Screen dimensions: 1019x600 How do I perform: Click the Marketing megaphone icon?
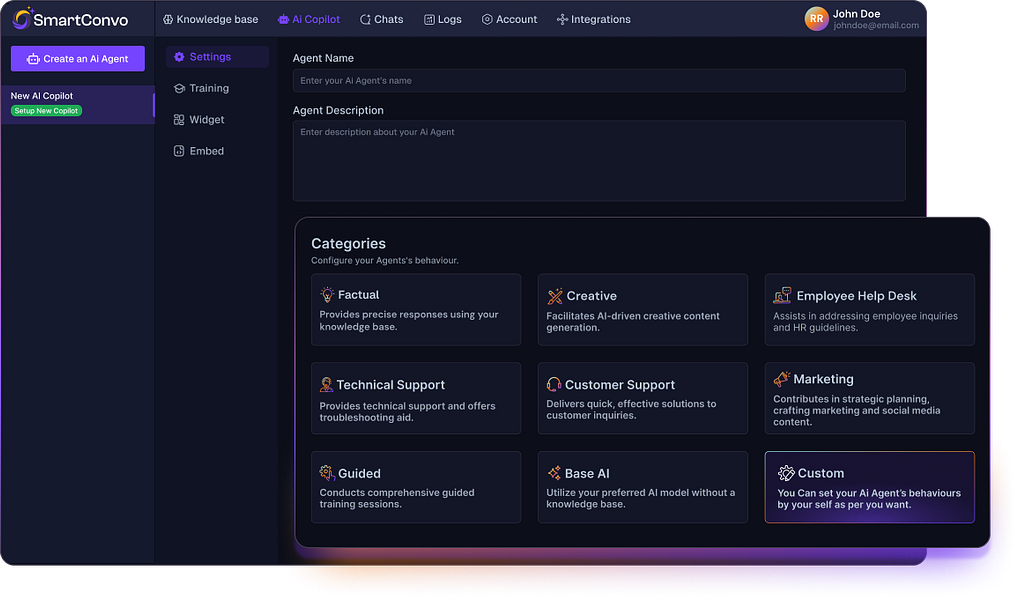click(781, 379)
